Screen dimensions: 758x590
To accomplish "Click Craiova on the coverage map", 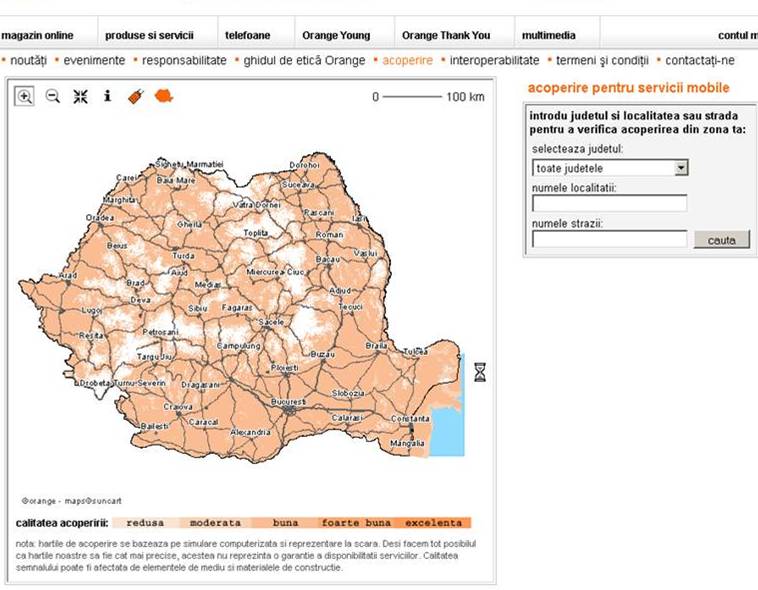I will 178,407.
